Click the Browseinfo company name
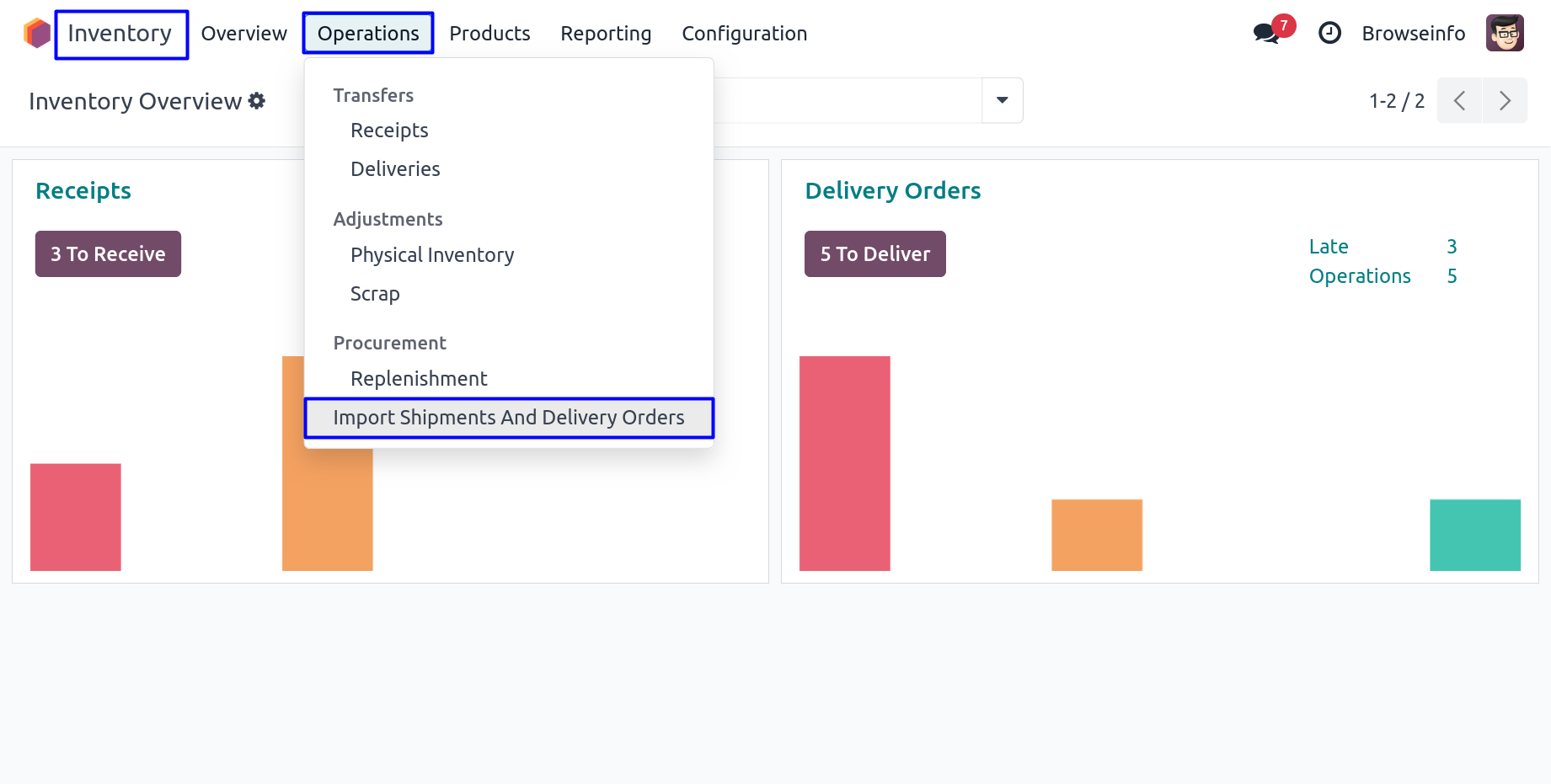The width and height of the screenshot is (1551, 784). point(1413,34)
